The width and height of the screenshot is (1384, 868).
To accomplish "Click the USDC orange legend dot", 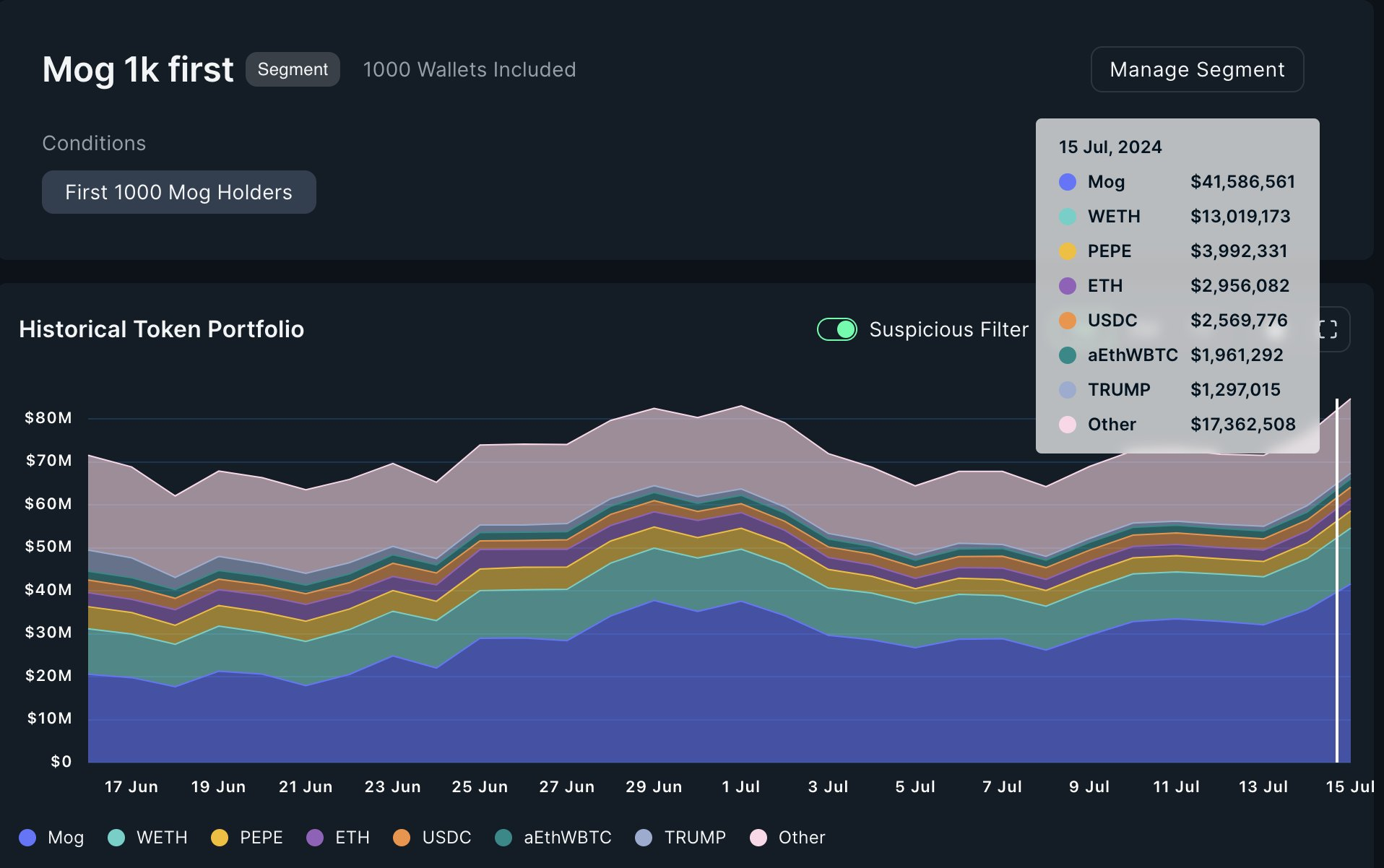I will [x=402, y=838].
